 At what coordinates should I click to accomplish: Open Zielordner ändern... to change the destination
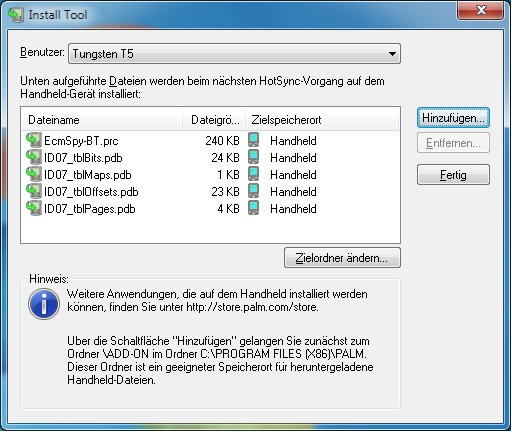(x=342, y=258)
